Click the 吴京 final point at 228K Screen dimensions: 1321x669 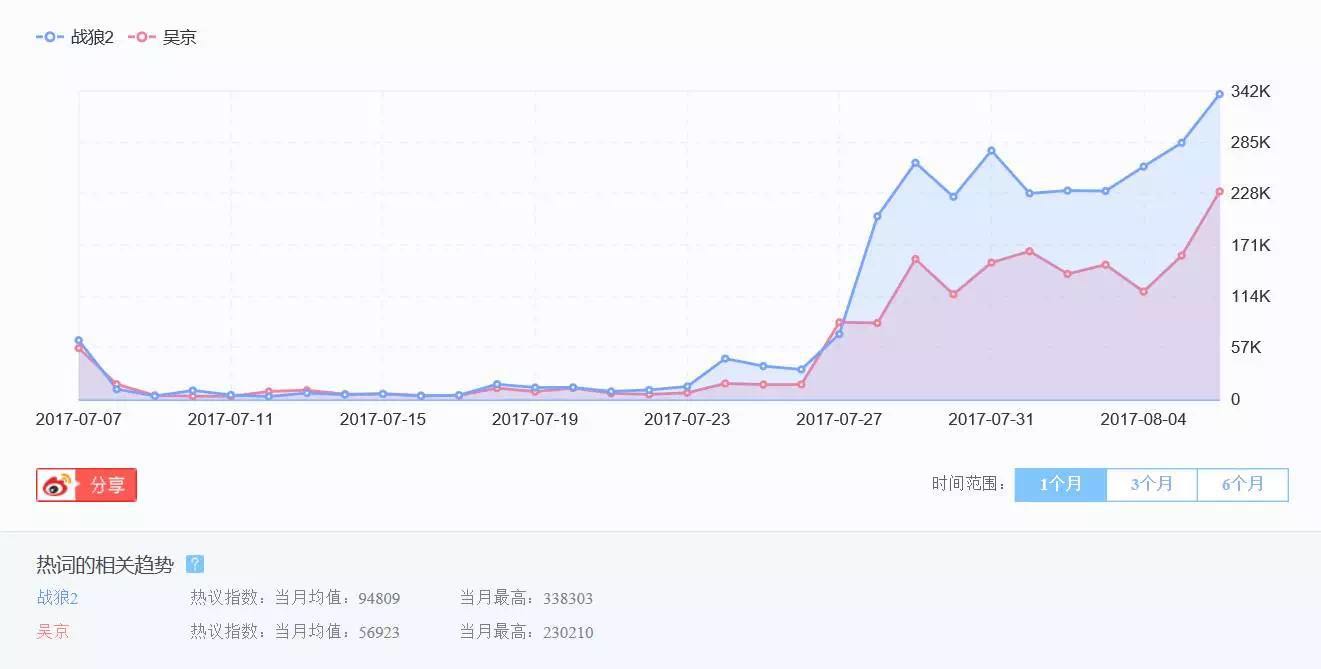click(1219, 191)
